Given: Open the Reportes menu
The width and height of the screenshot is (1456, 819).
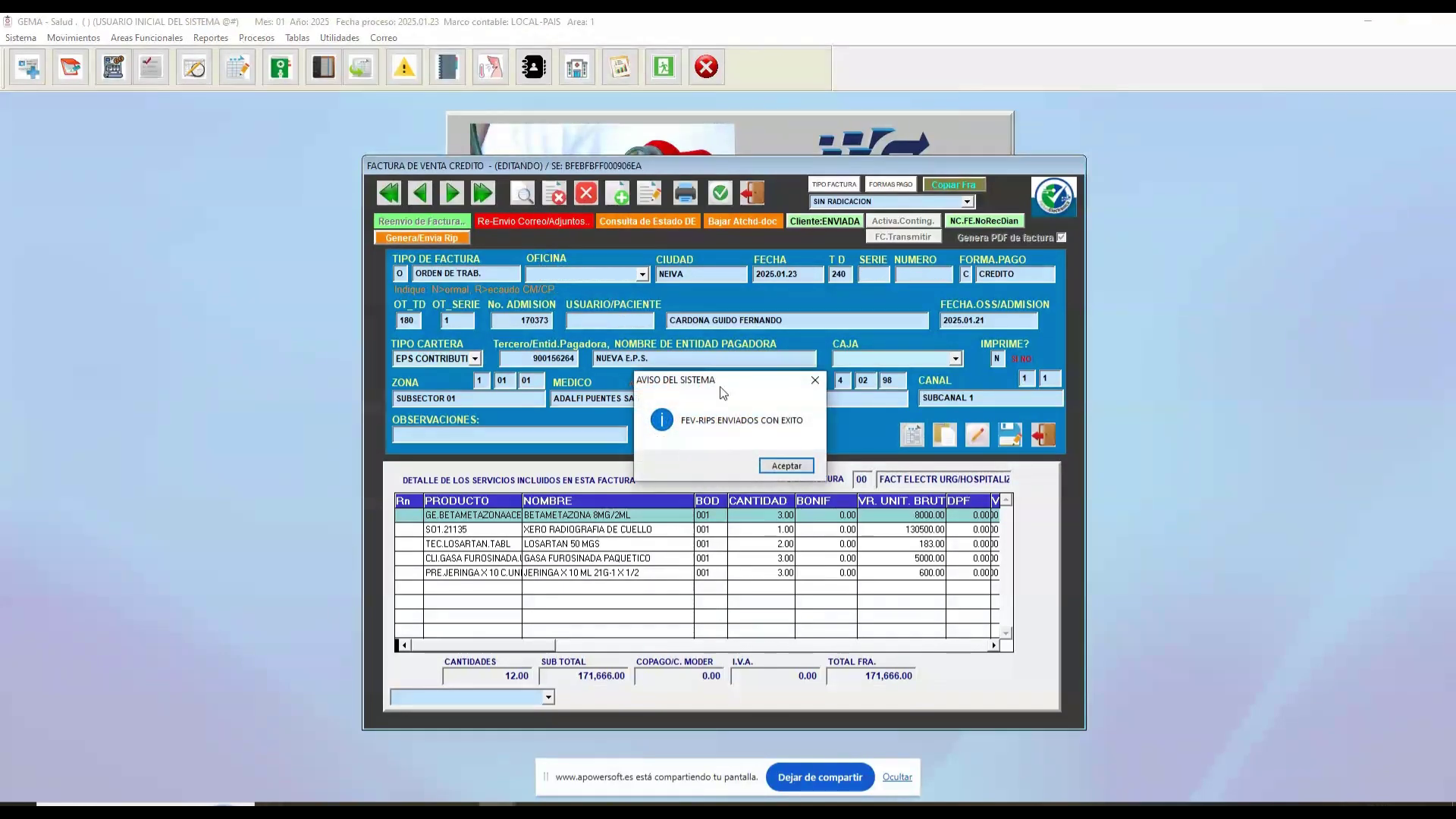Looking at the screenshot, I should [x=211, y=38].
